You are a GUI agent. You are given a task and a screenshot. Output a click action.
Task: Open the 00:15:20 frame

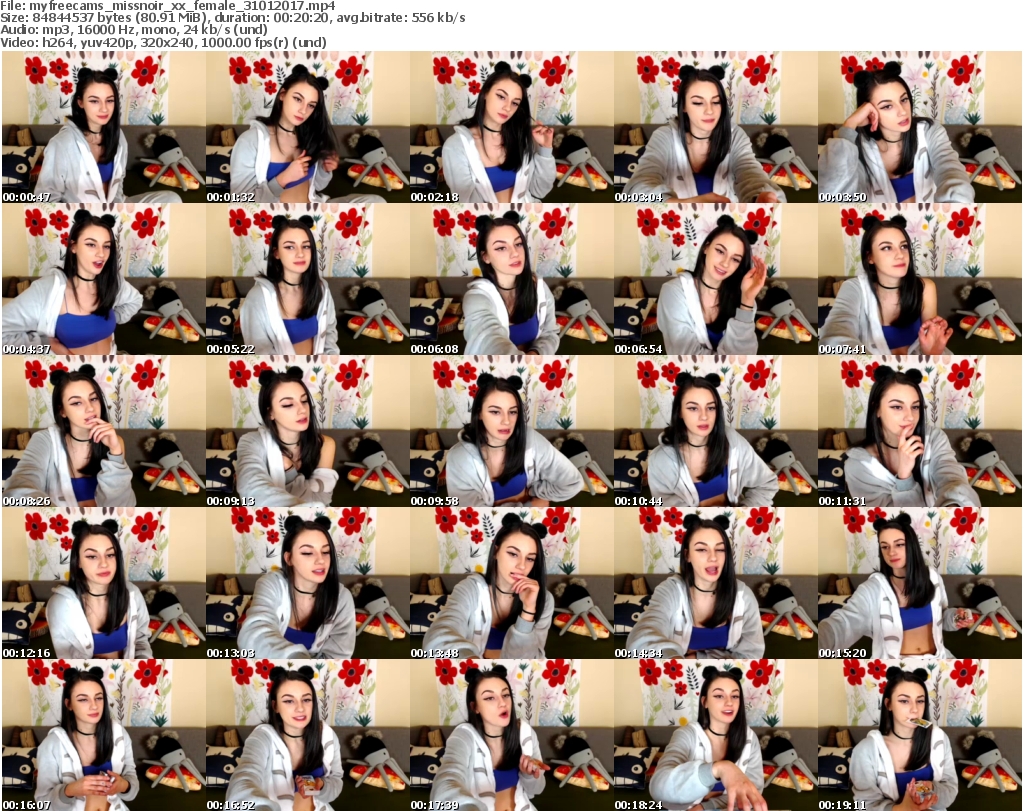point(919,584)
